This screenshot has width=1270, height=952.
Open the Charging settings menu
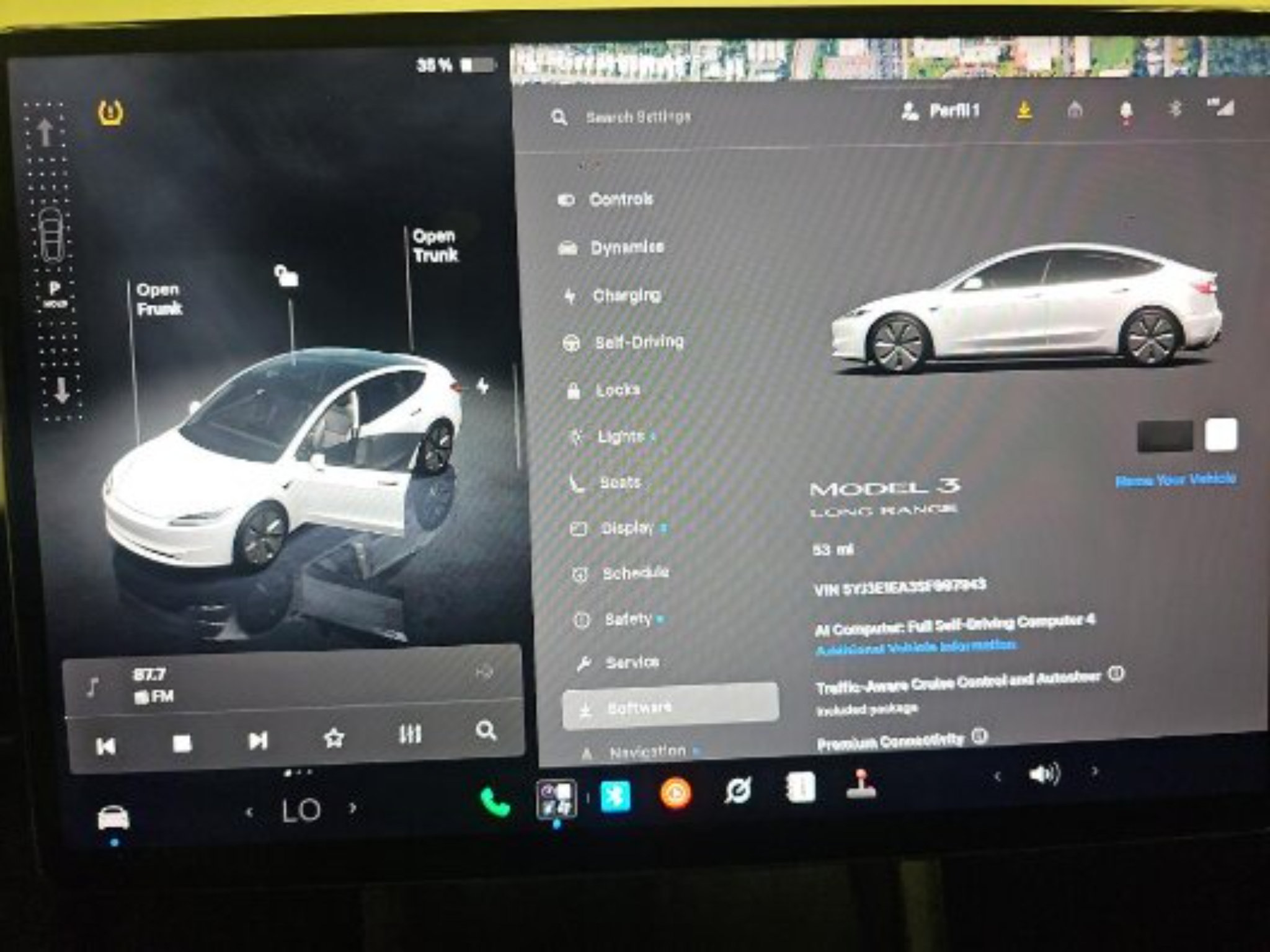click(613, 296)
